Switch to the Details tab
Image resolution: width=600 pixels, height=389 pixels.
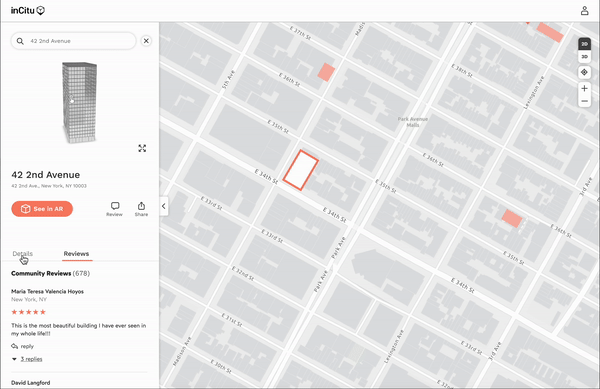[23, 254]
